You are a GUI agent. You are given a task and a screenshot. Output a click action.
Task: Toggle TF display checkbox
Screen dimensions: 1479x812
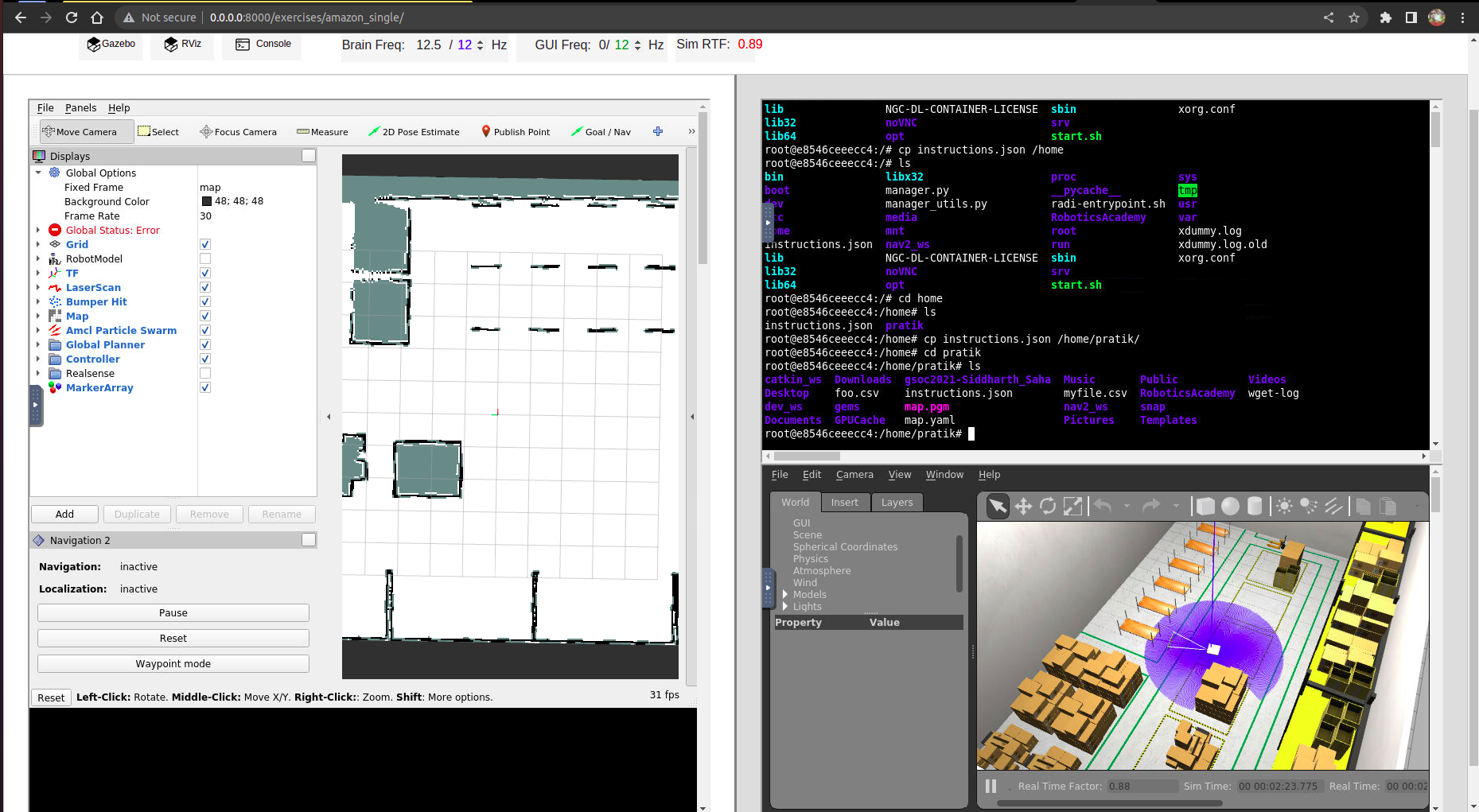(205, 274)
